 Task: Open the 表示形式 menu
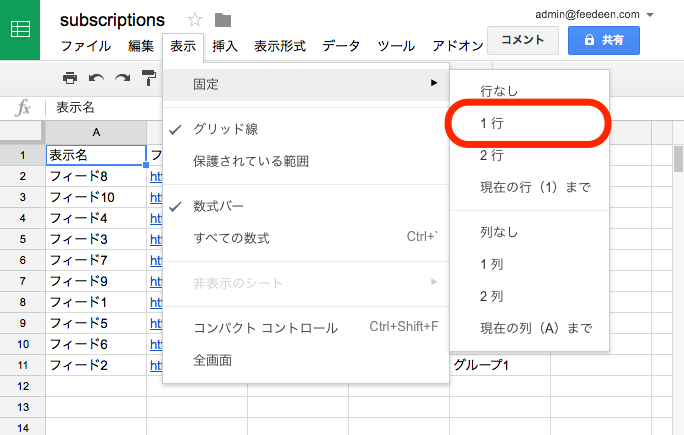coord(280,46)
